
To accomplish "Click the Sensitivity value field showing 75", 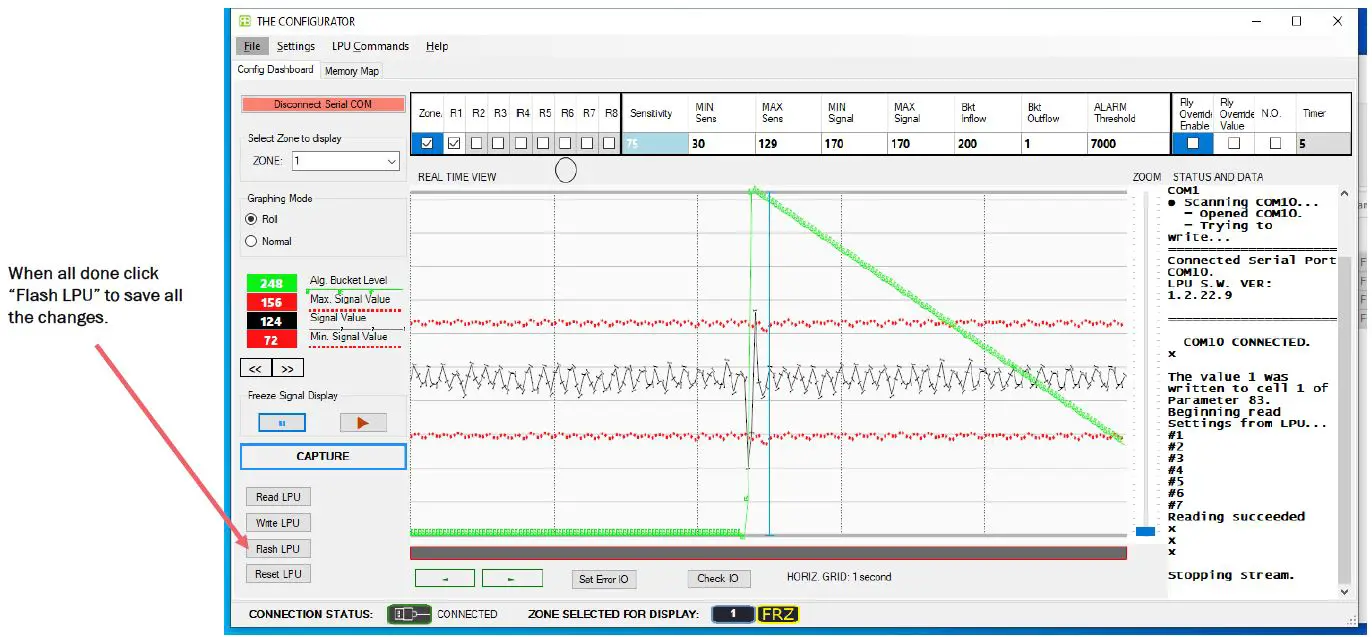I will point(652,143).
